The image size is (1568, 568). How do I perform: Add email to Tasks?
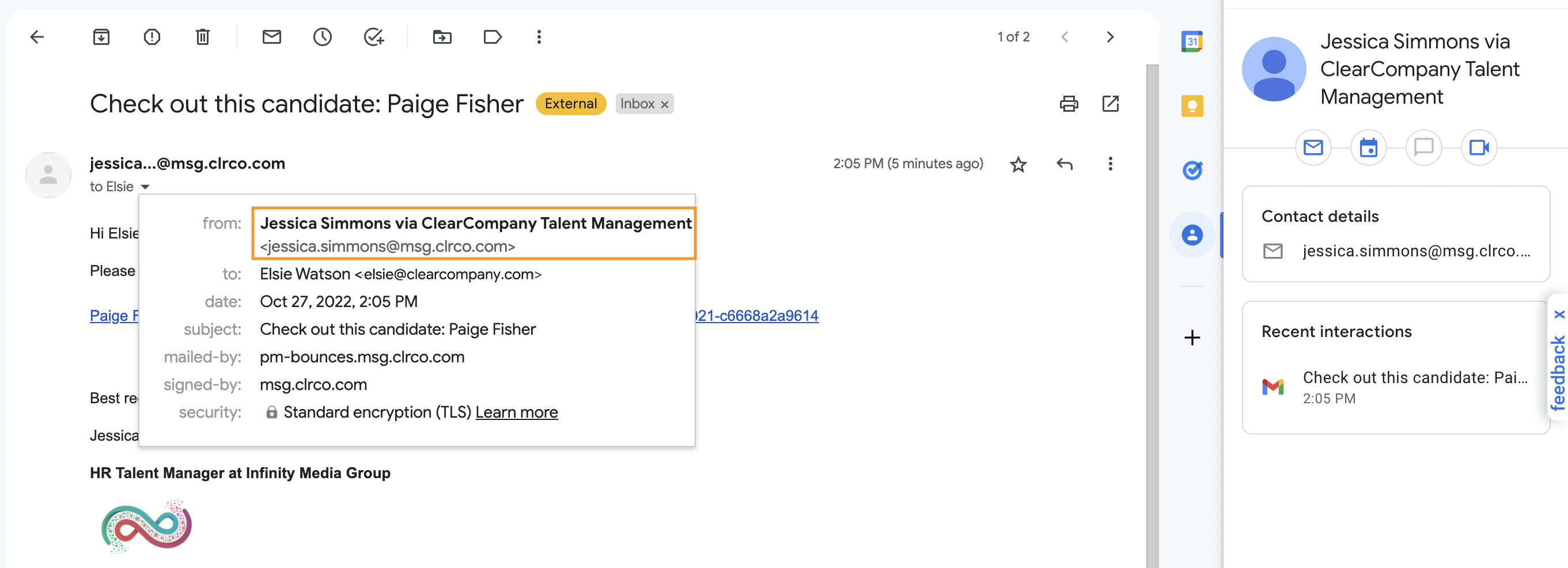pyautogui.click(x=374, y=37)
